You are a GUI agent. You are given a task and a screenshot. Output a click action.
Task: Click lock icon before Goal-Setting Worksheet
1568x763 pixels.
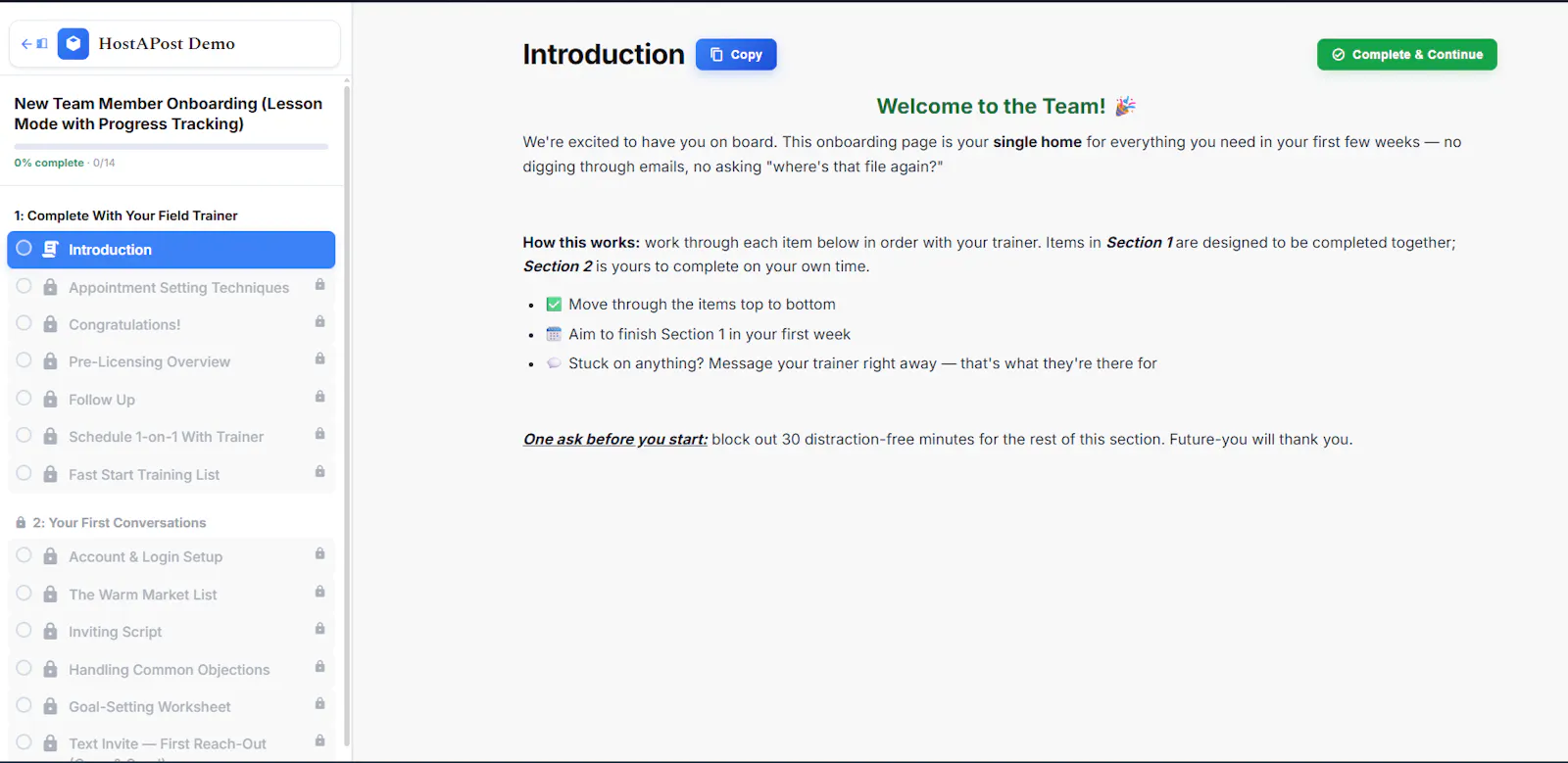(x=50, y=706)
